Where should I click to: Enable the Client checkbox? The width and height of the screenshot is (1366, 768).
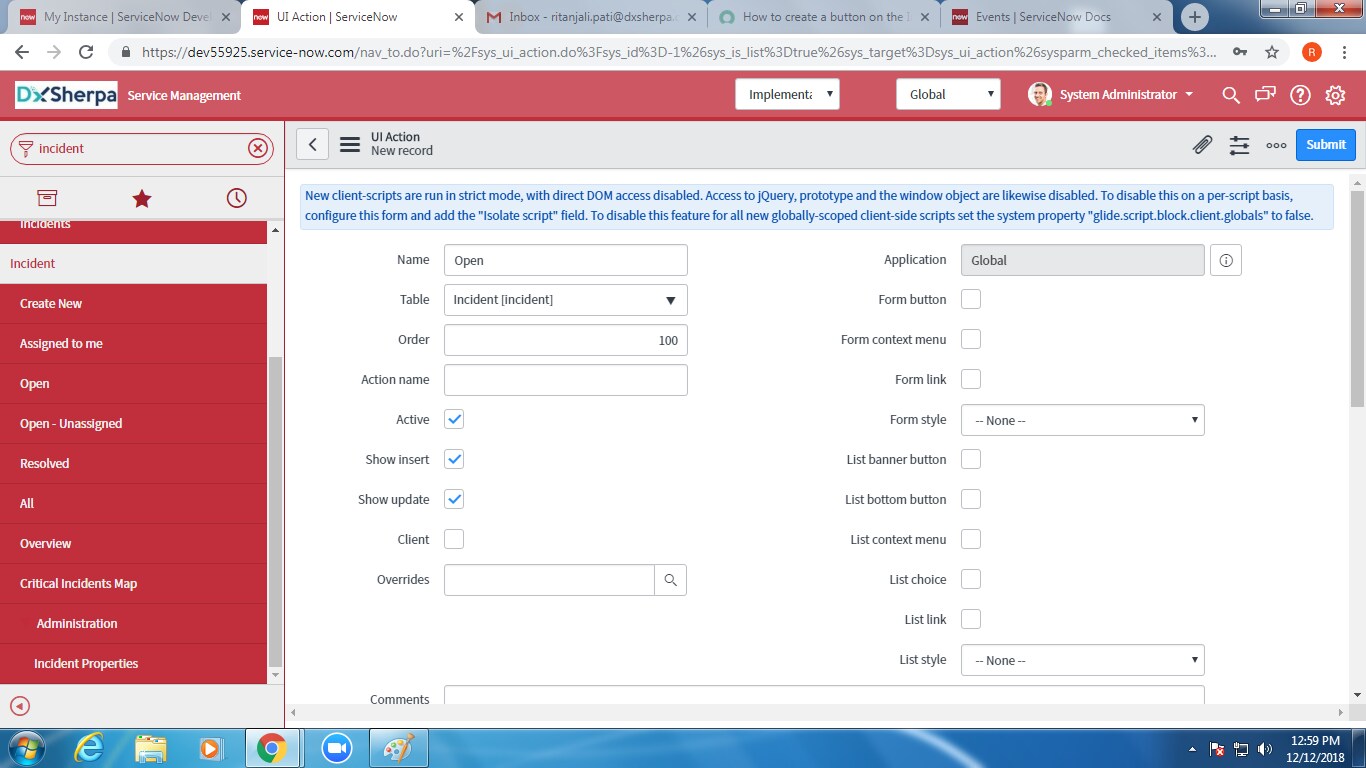(454, 539)
